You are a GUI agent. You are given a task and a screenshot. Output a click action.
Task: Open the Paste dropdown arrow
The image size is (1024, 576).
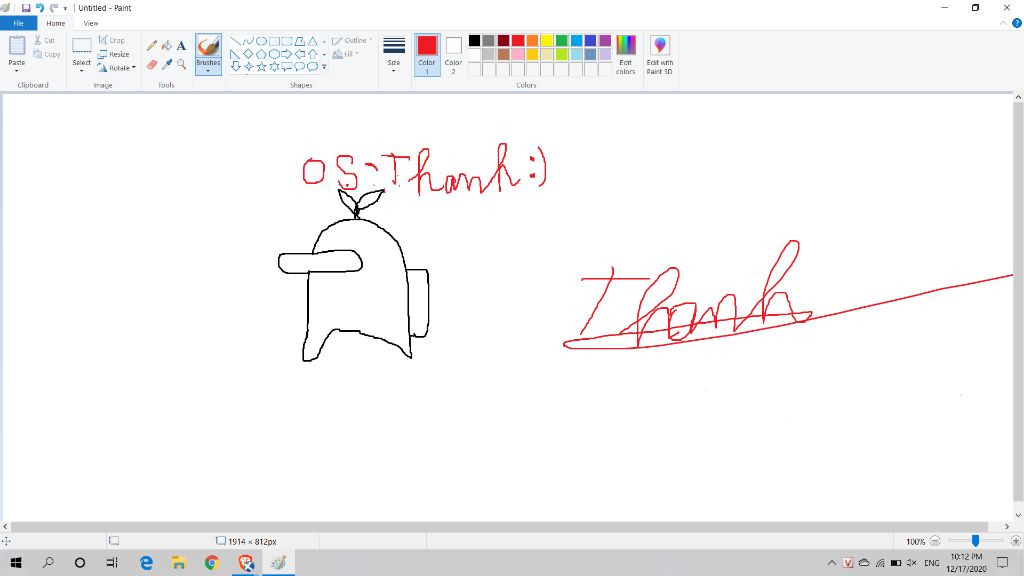[16, 71]
